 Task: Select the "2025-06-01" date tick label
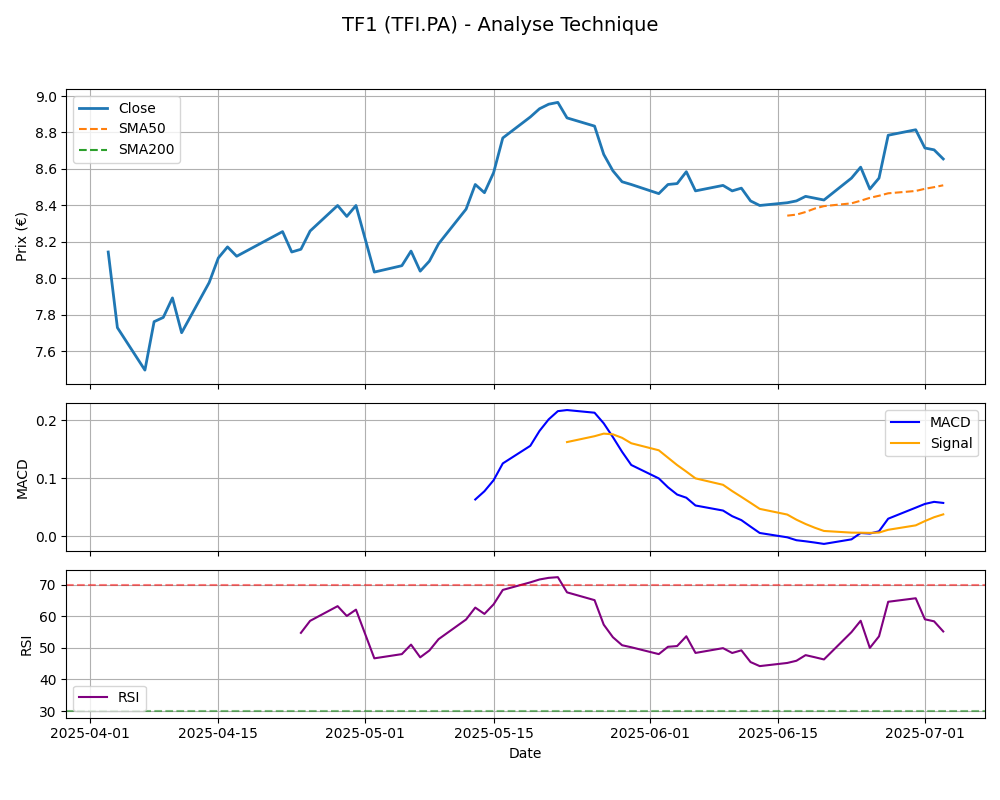650,733
